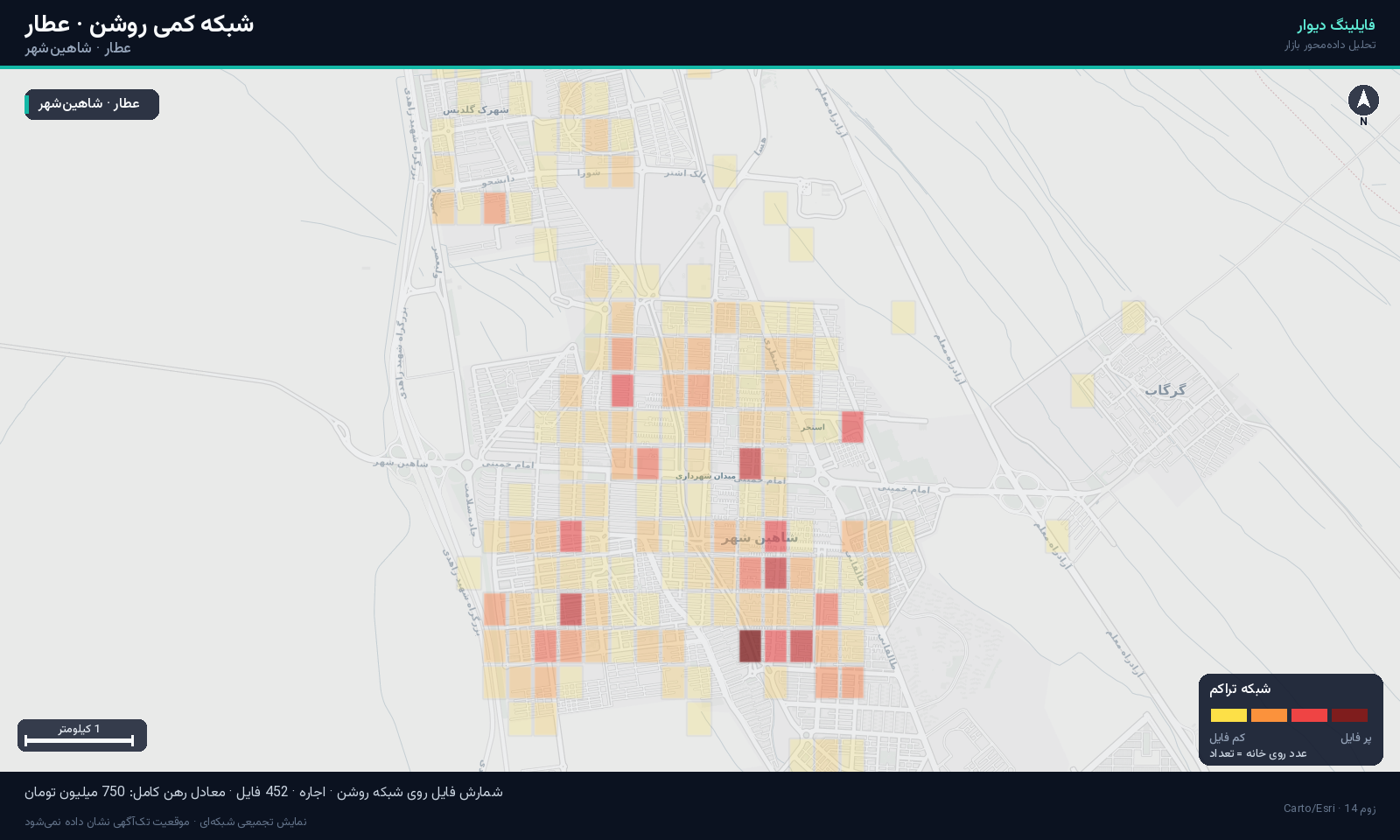
Task: Click the فایلینگ دیوار brand title
Action: (x=1336, y=25)
